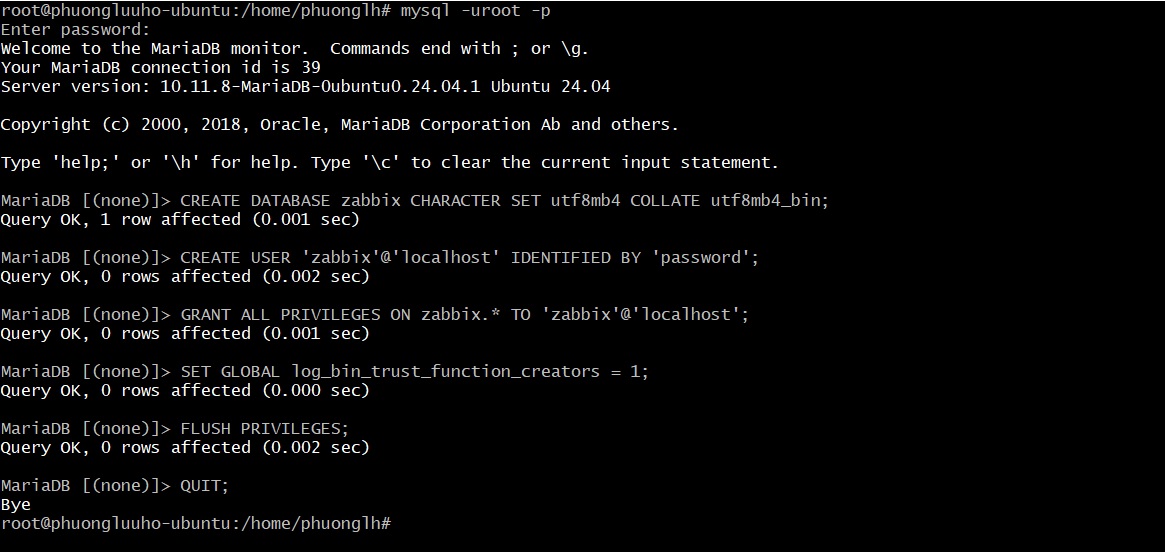Image resolution: width=1165 pixels, height=552 pixels.
Task: Click the QUIT; command
Action: [x=205, y=485]
